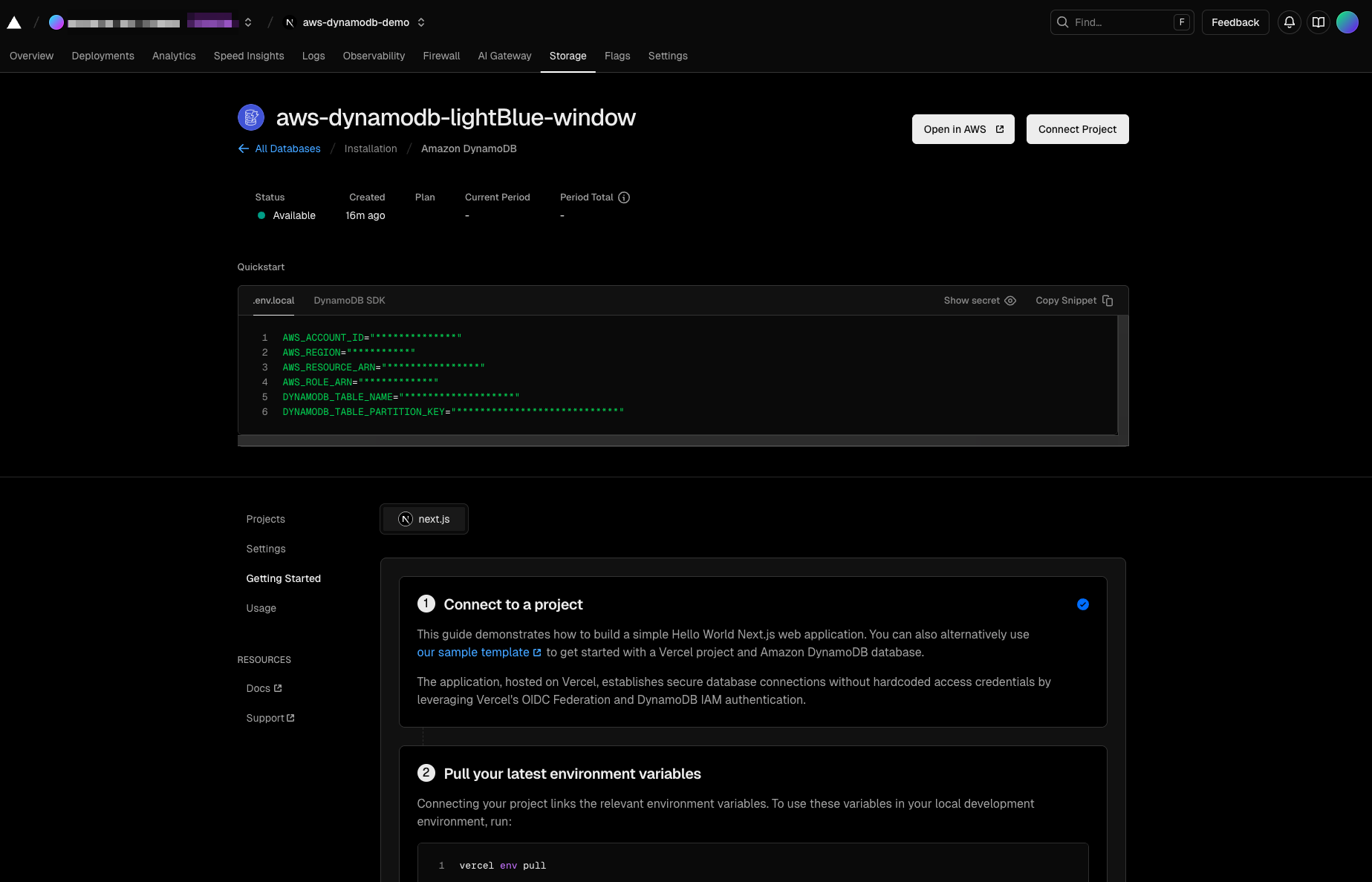Click the DynamoDB database logo icon
The width and height of the screenshot is (1372, 882).
tap(251, 117)
